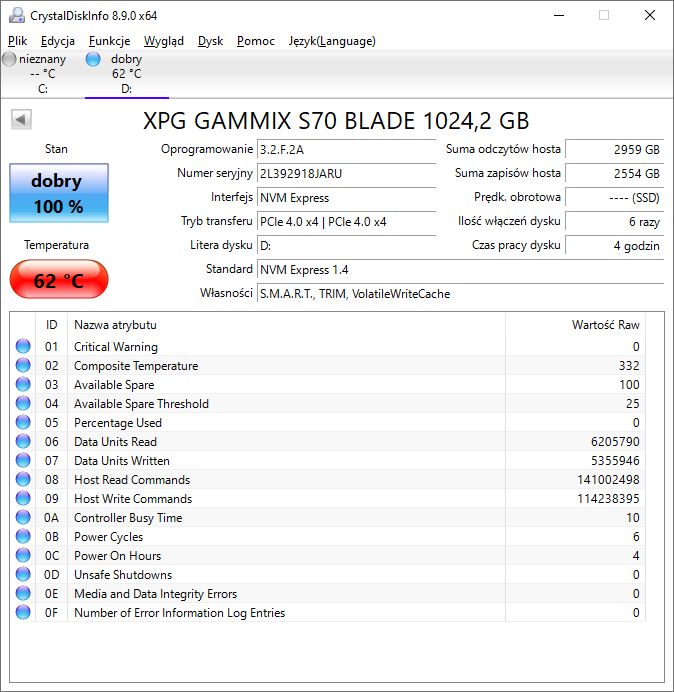Screen dimensions: 674x692
Task: Click the blue icon for Power Cycles
Action: coord(23,536)
